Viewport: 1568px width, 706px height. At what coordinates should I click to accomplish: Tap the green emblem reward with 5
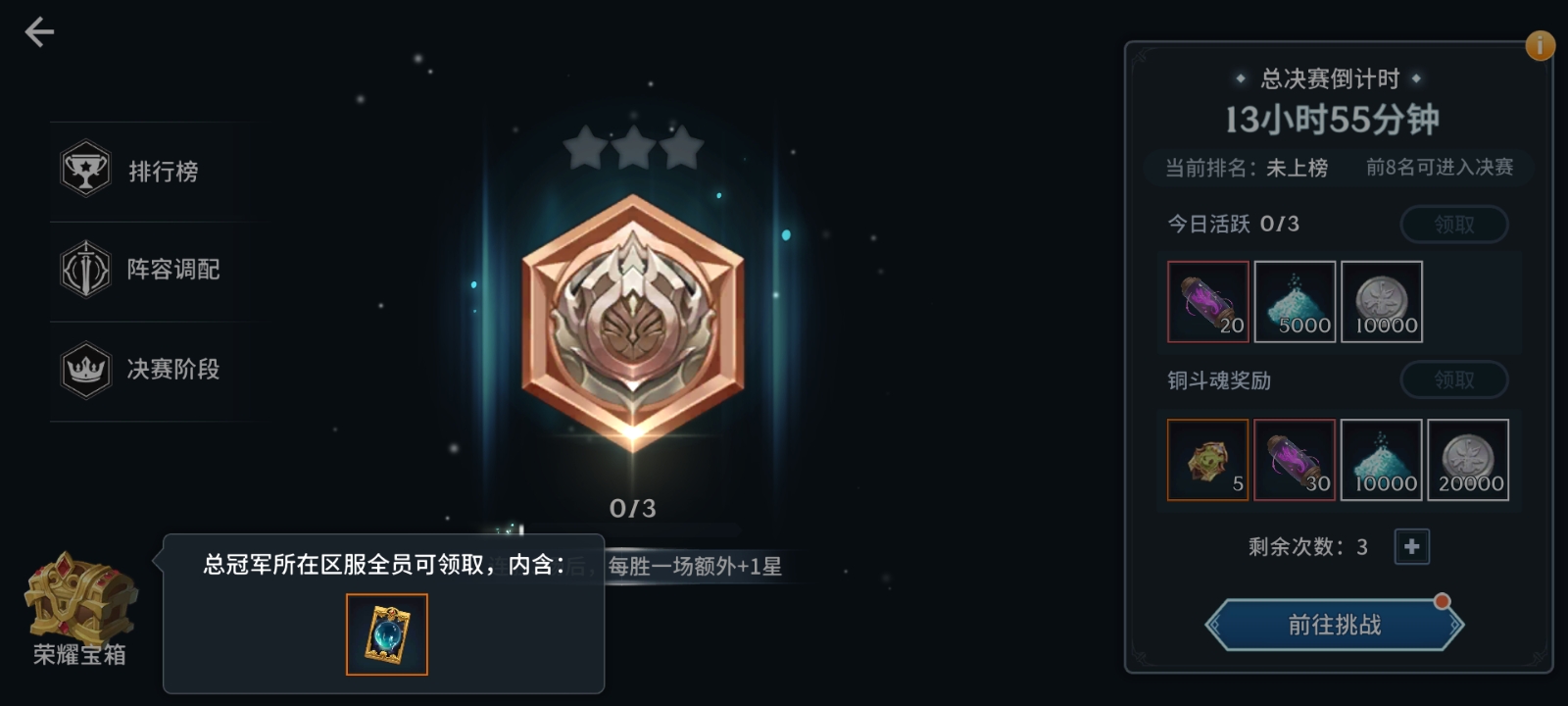click(1208, 460)
